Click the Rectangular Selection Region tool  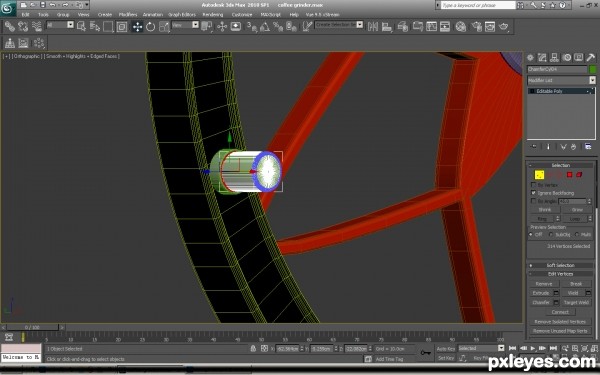(108, 26)
